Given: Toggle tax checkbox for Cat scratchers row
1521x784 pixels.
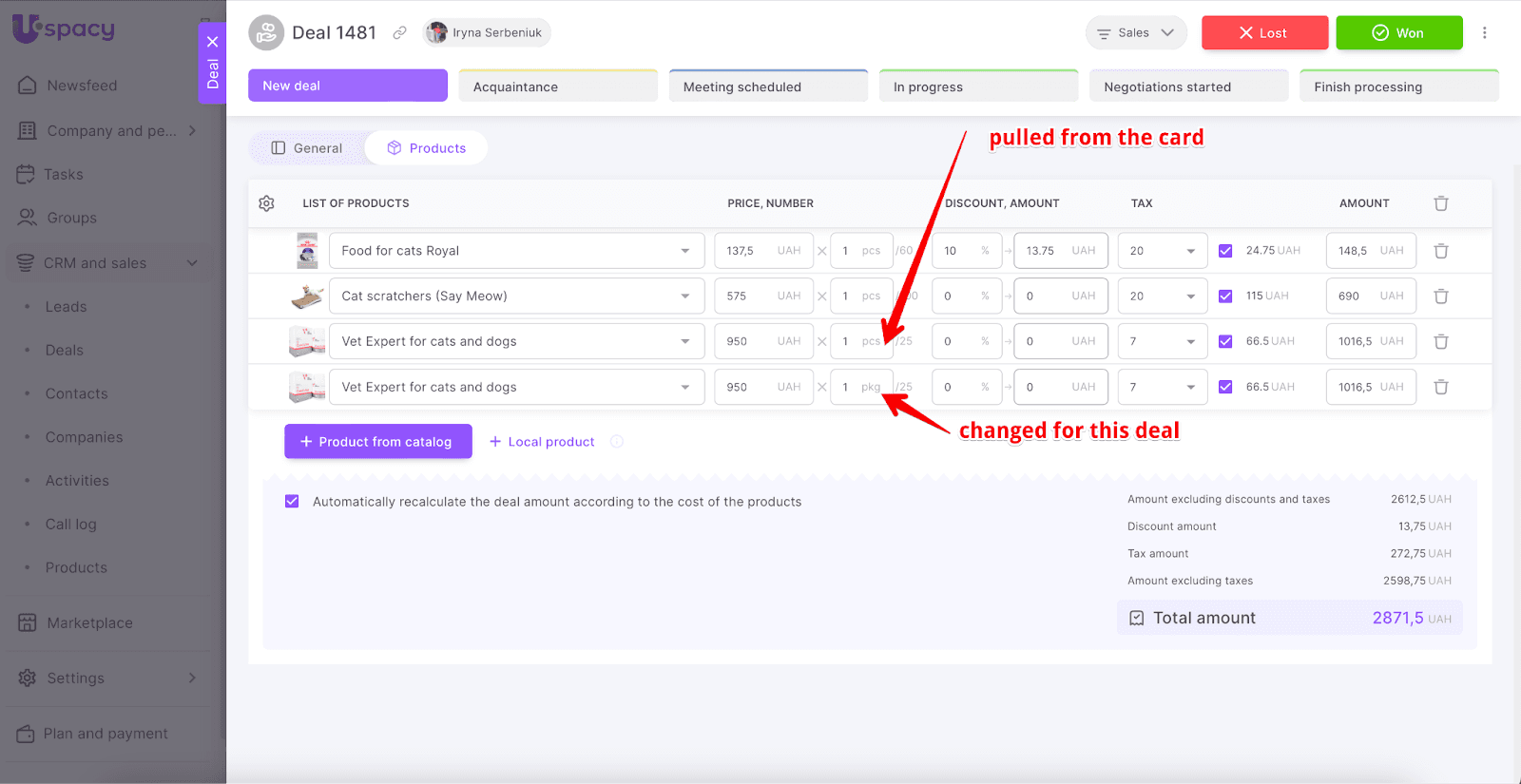Looking at the screenshot, I should click(1225, 296).
